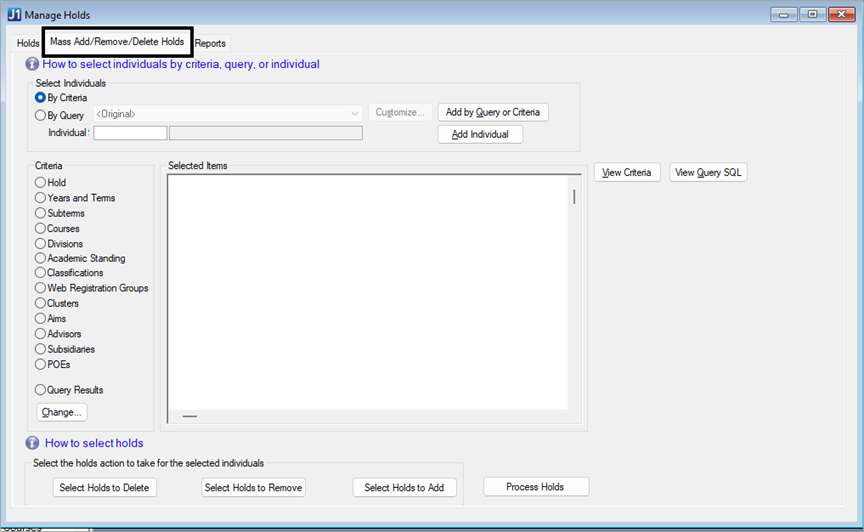Open the Mass Add/Remove/Delete Holds tab
The height and width of the screenshot is (532, 864).
(x=117, y=42)
